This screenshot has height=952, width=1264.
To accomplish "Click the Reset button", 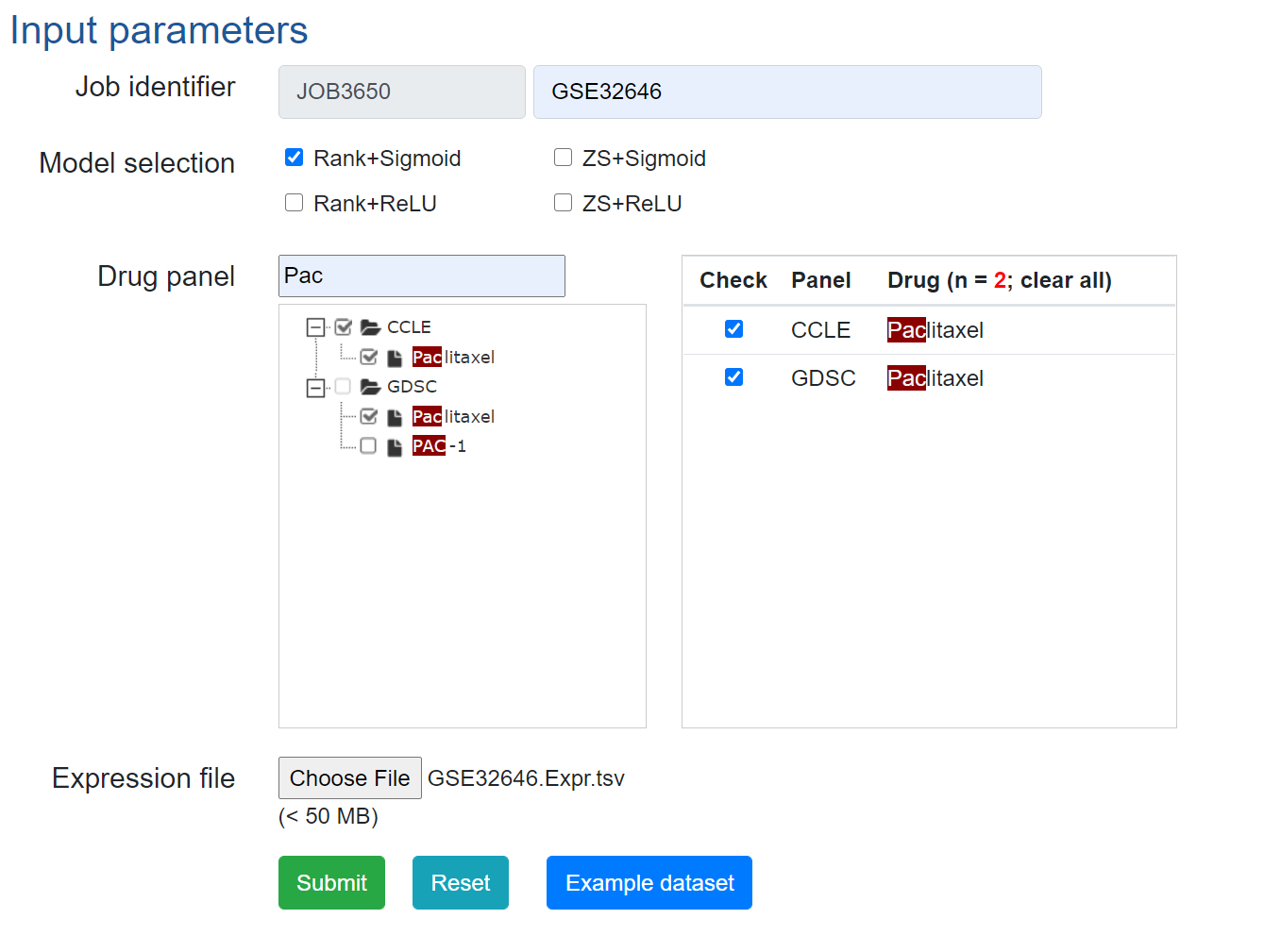I will pos(461,883).
